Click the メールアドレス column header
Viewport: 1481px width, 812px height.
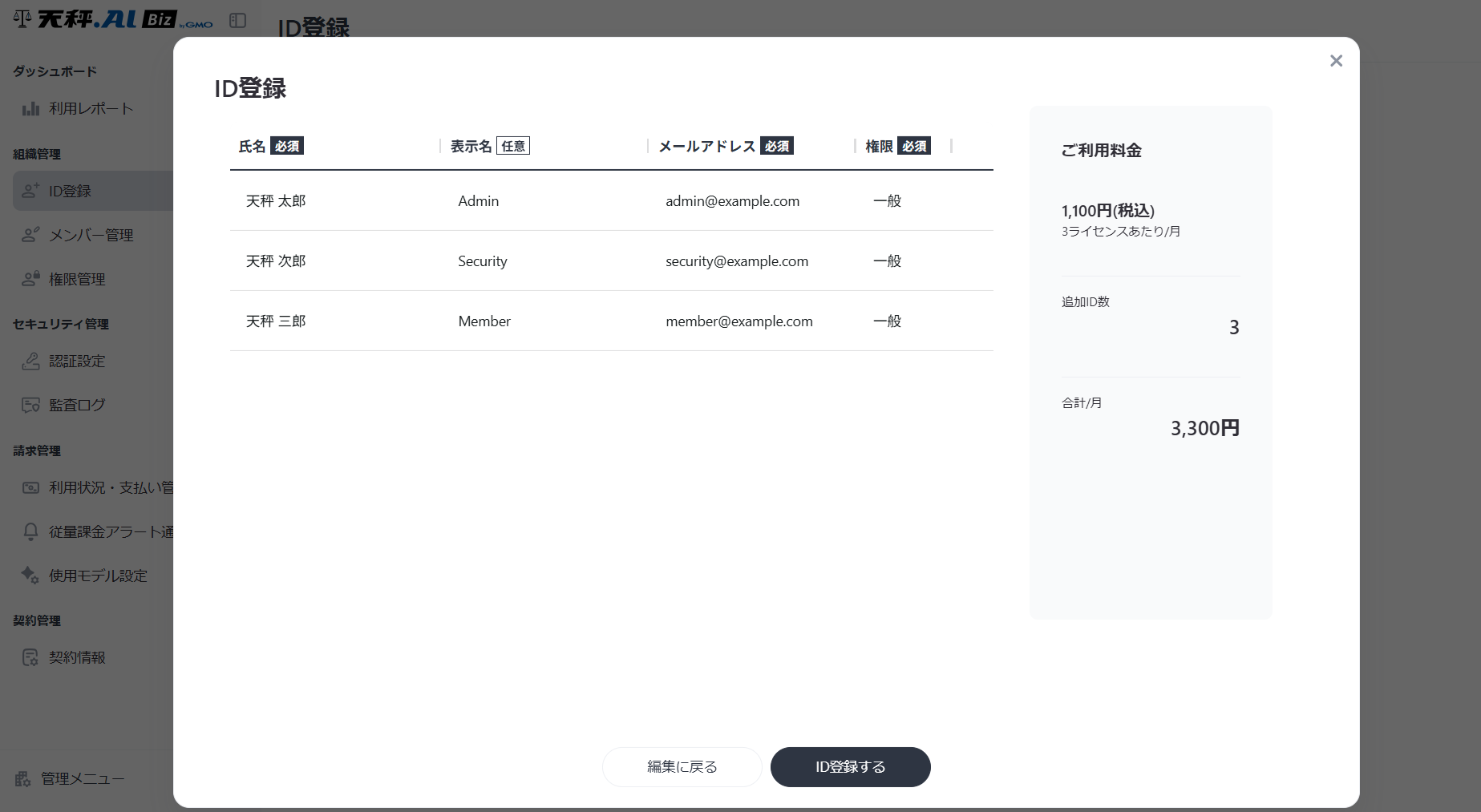point(706,147)
